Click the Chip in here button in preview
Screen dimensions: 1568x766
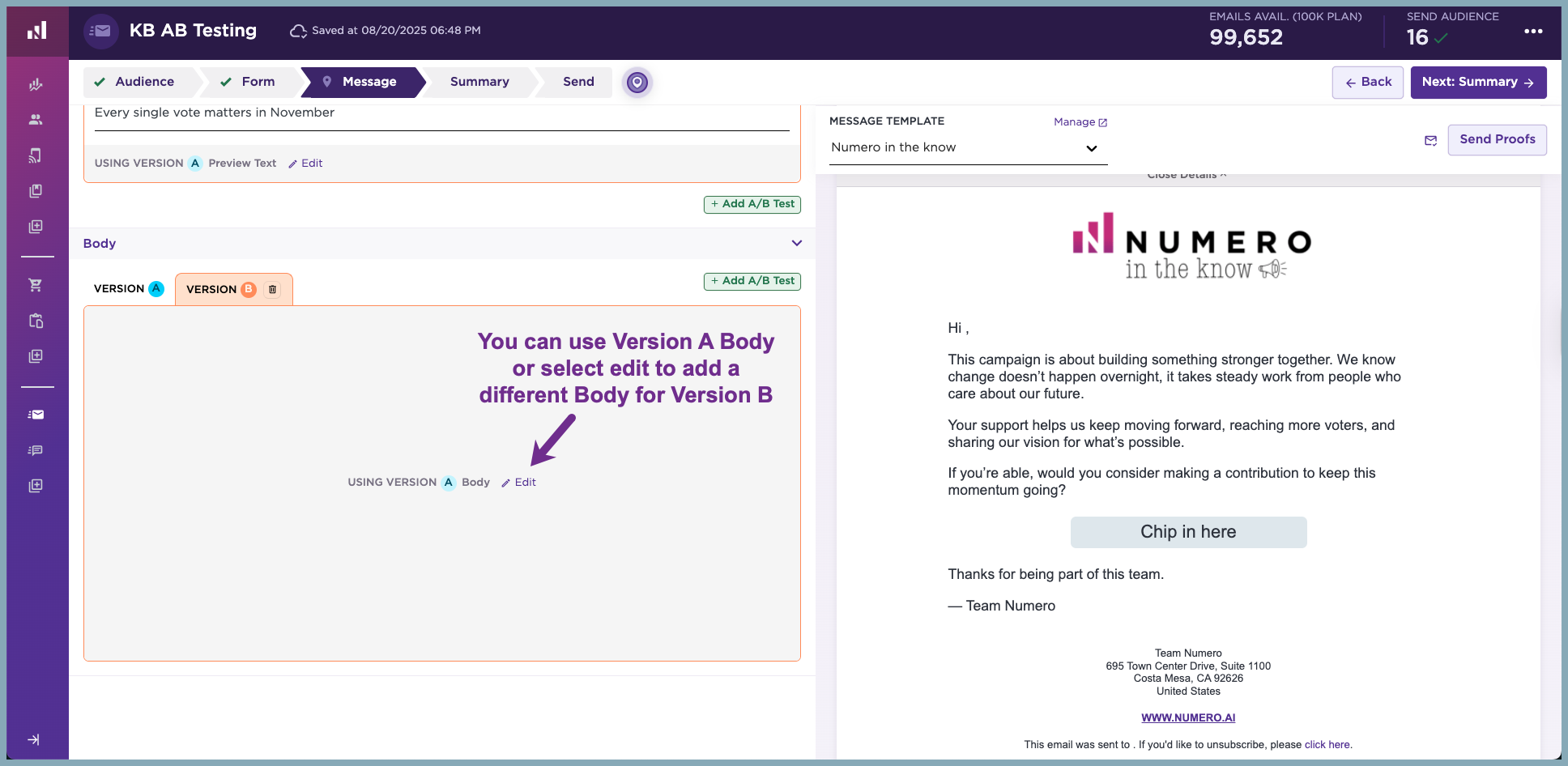[x=1188, y=532]
